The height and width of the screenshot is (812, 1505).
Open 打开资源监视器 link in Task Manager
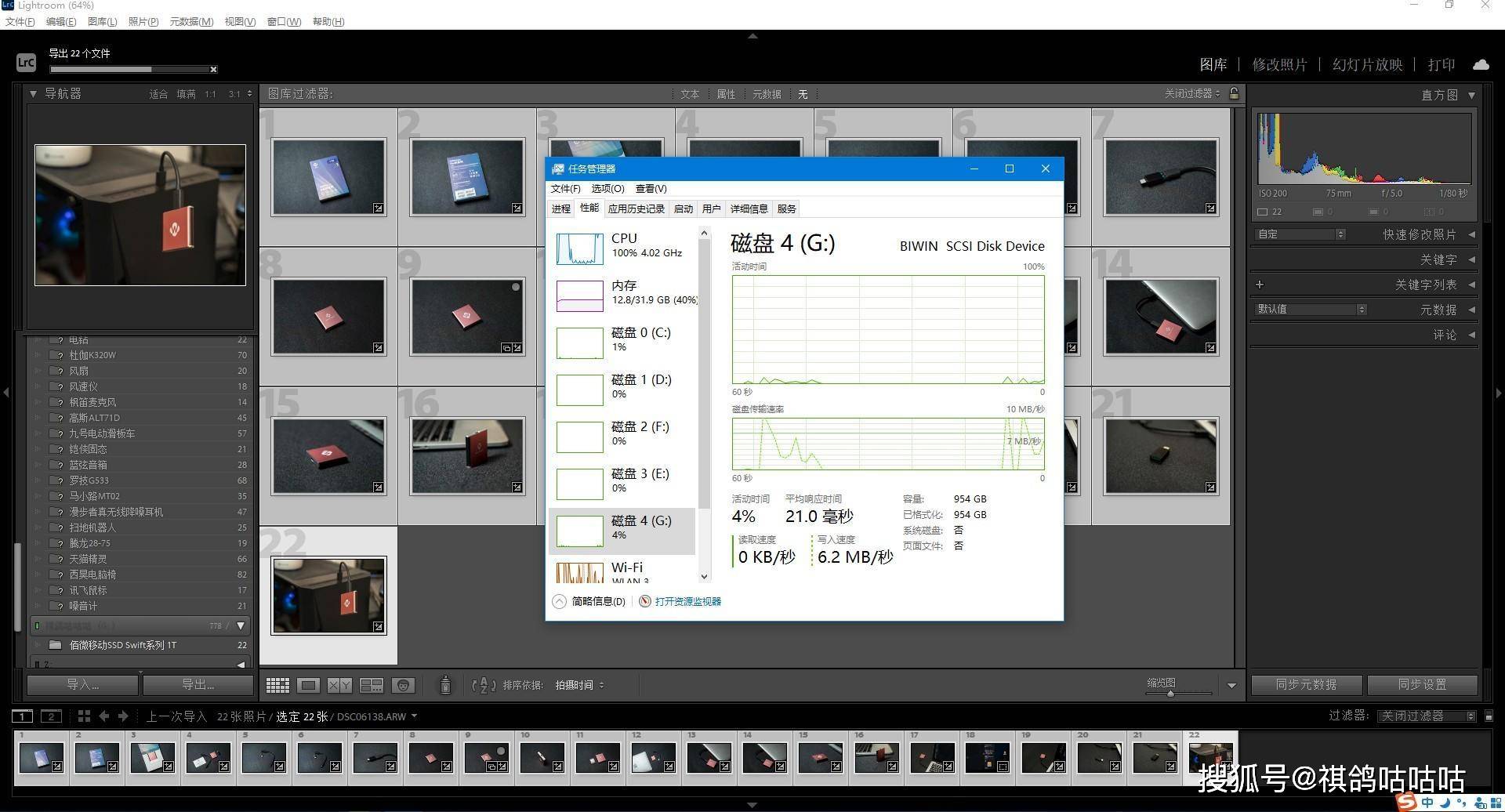click(687, 601)
